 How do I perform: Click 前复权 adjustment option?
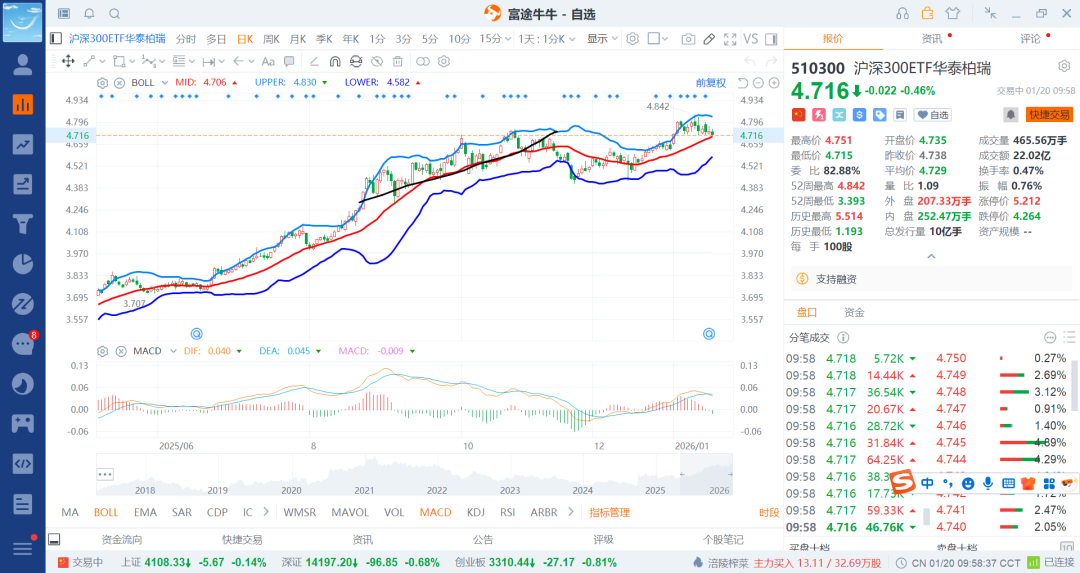pos(711,83)
